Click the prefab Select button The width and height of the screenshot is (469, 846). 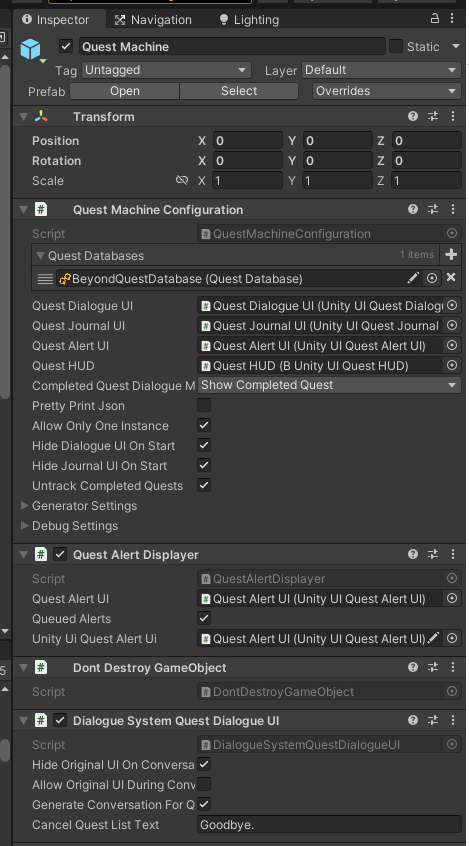click(239, 91)
